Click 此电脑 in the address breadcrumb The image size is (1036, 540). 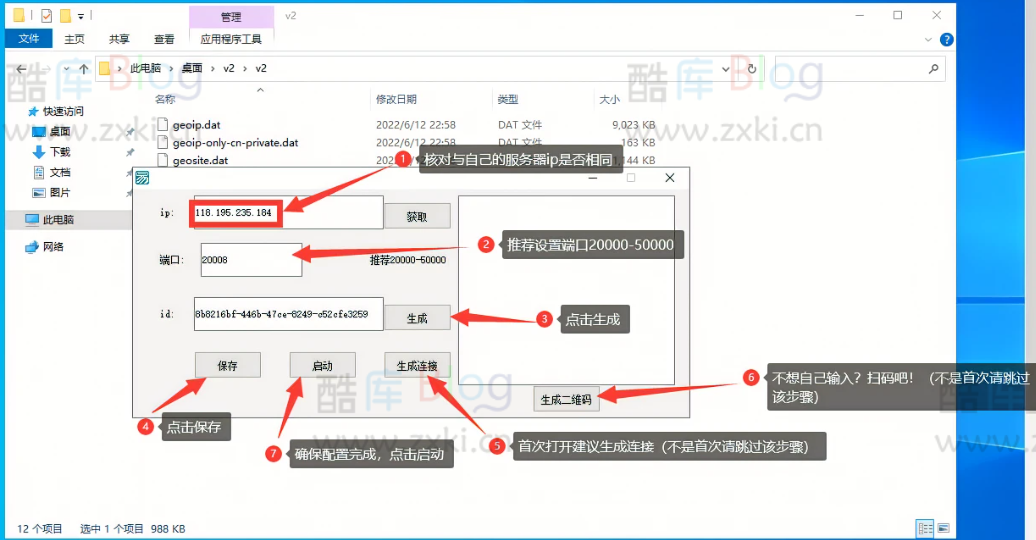point(145,68)
